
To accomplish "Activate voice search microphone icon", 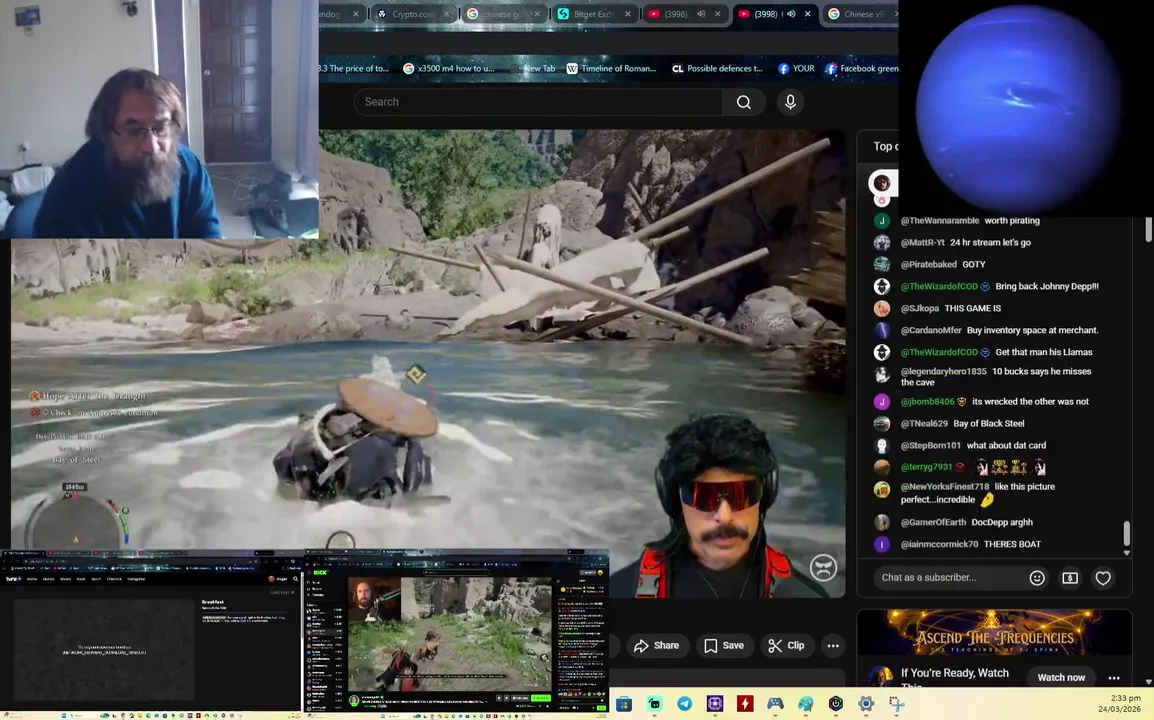I will coord(790,102).
